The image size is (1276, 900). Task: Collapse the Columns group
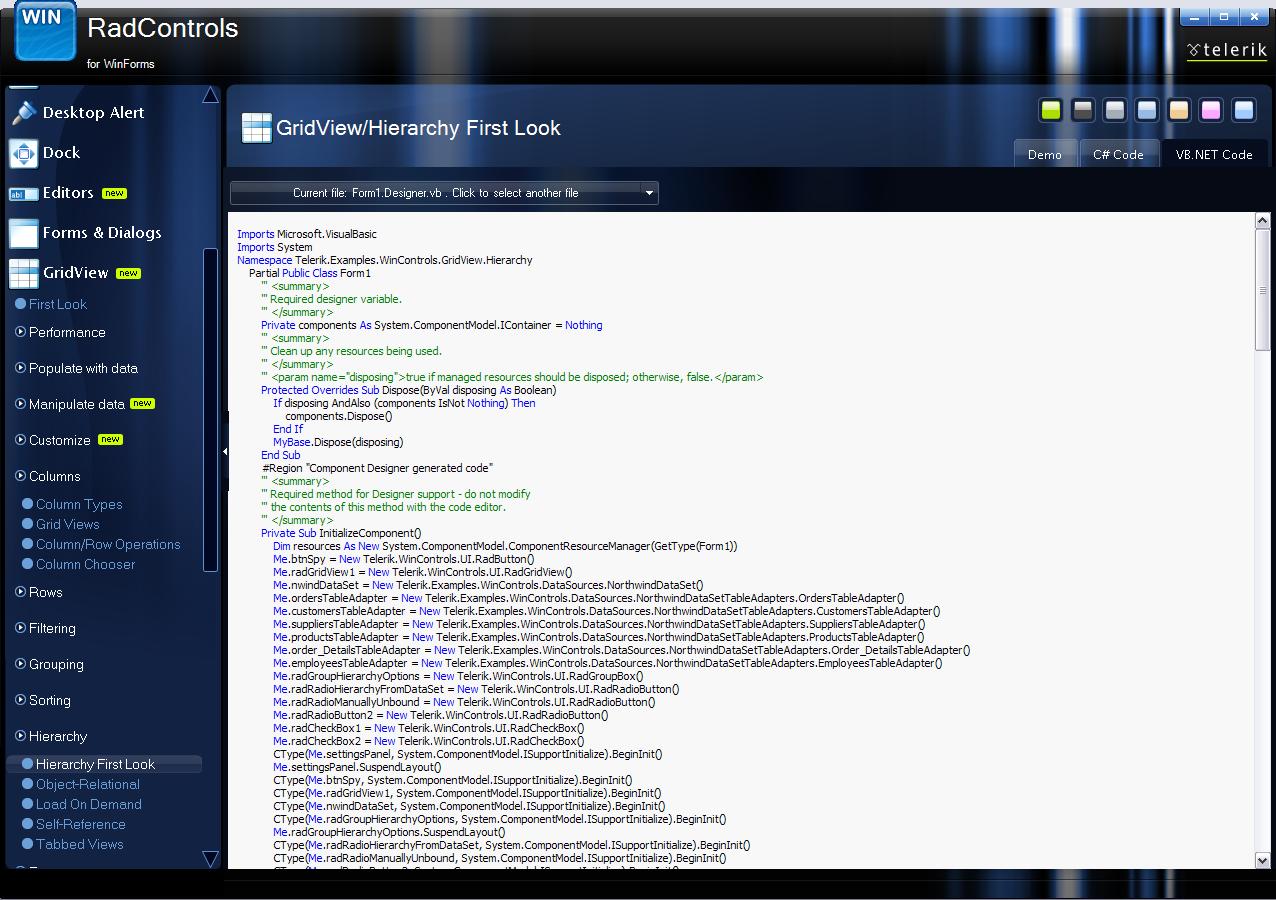click(20, 476)
